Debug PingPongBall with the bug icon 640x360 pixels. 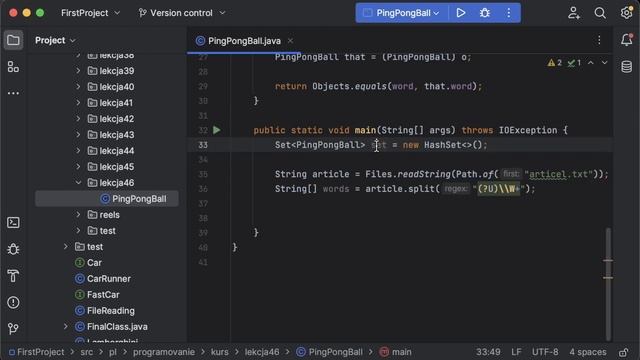pos(484,13)
